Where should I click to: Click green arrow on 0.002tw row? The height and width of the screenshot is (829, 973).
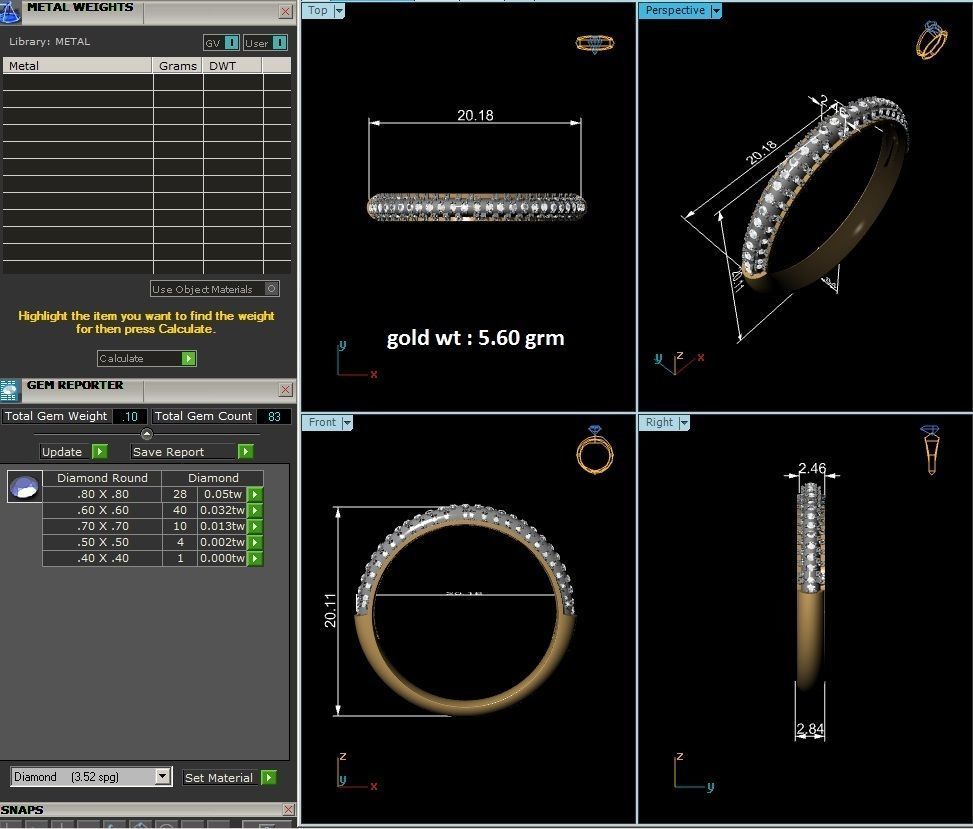pyautogui.click(x=254, y=542)
